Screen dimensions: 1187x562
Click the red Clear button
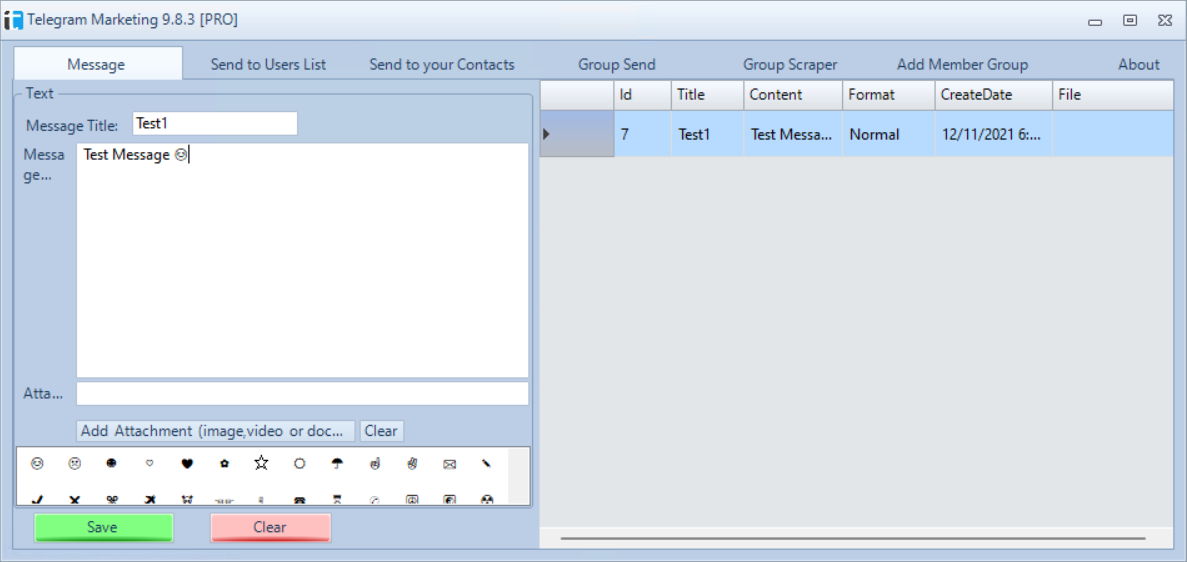click(x=270, y=527)
